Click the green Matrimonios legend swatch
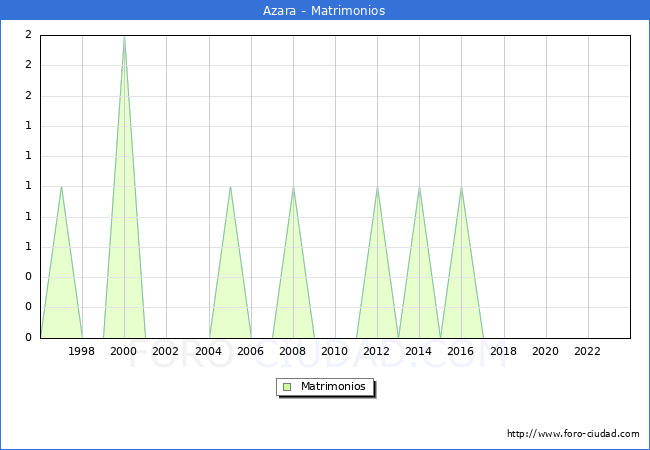Viewport: 650px width, 450px height. [286, 387]
